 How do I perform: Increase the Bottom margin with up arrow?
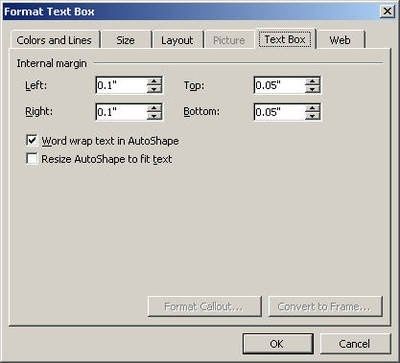coord(312,108)
